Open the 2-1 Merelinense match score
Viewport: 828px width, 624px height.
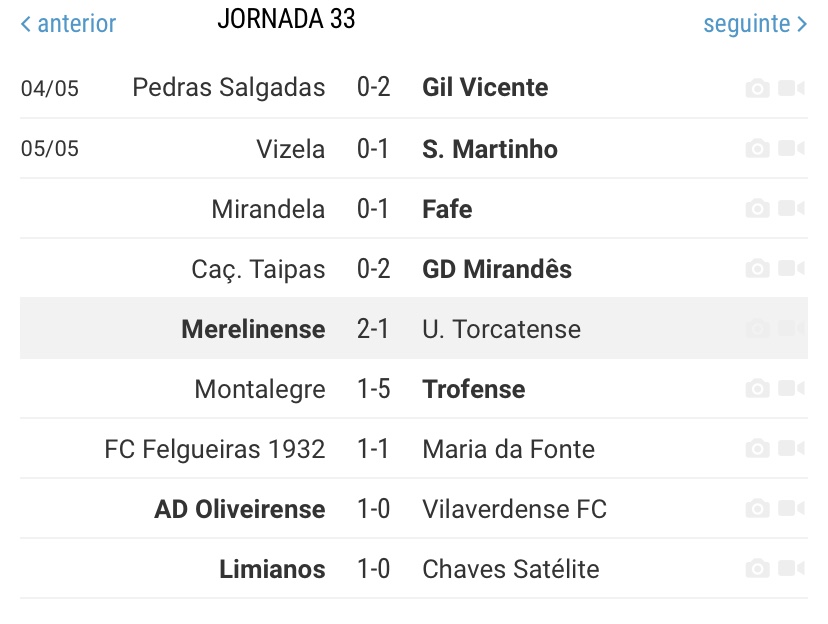point(373,329)
